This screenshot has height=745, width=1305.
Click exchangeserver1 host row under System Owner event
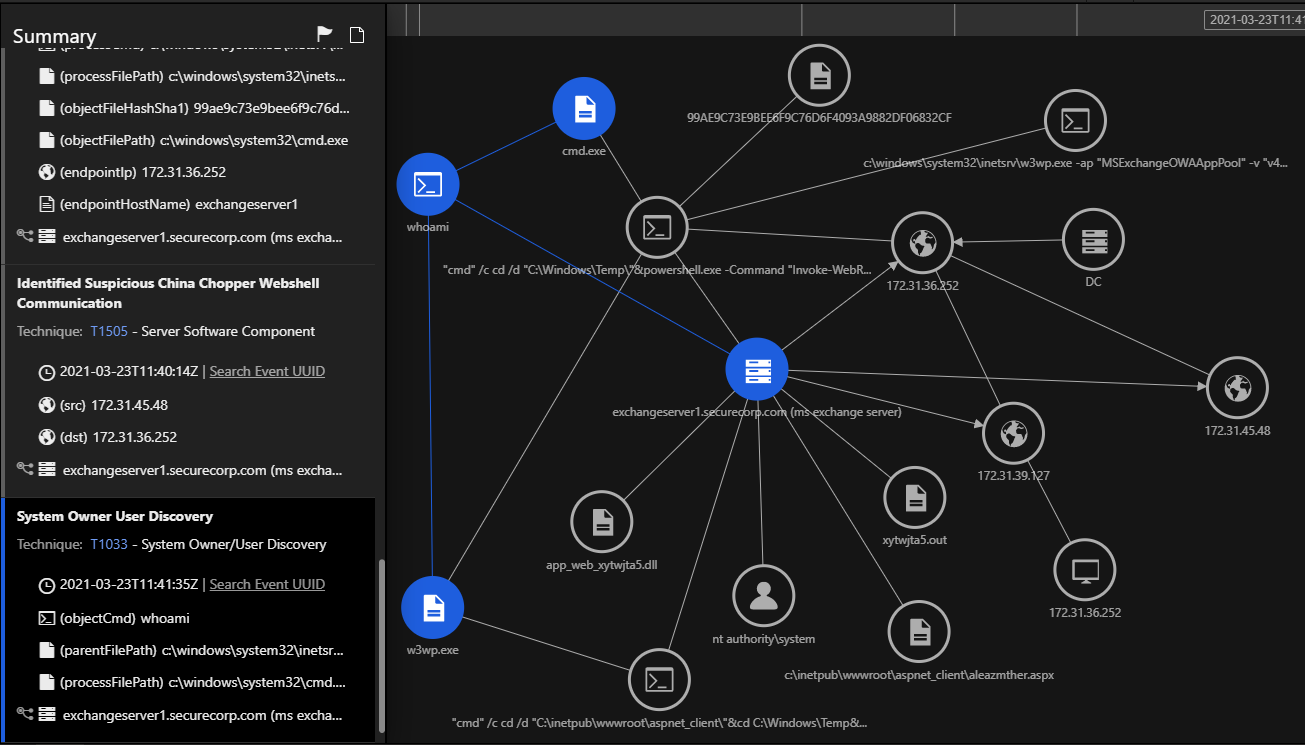180,715
